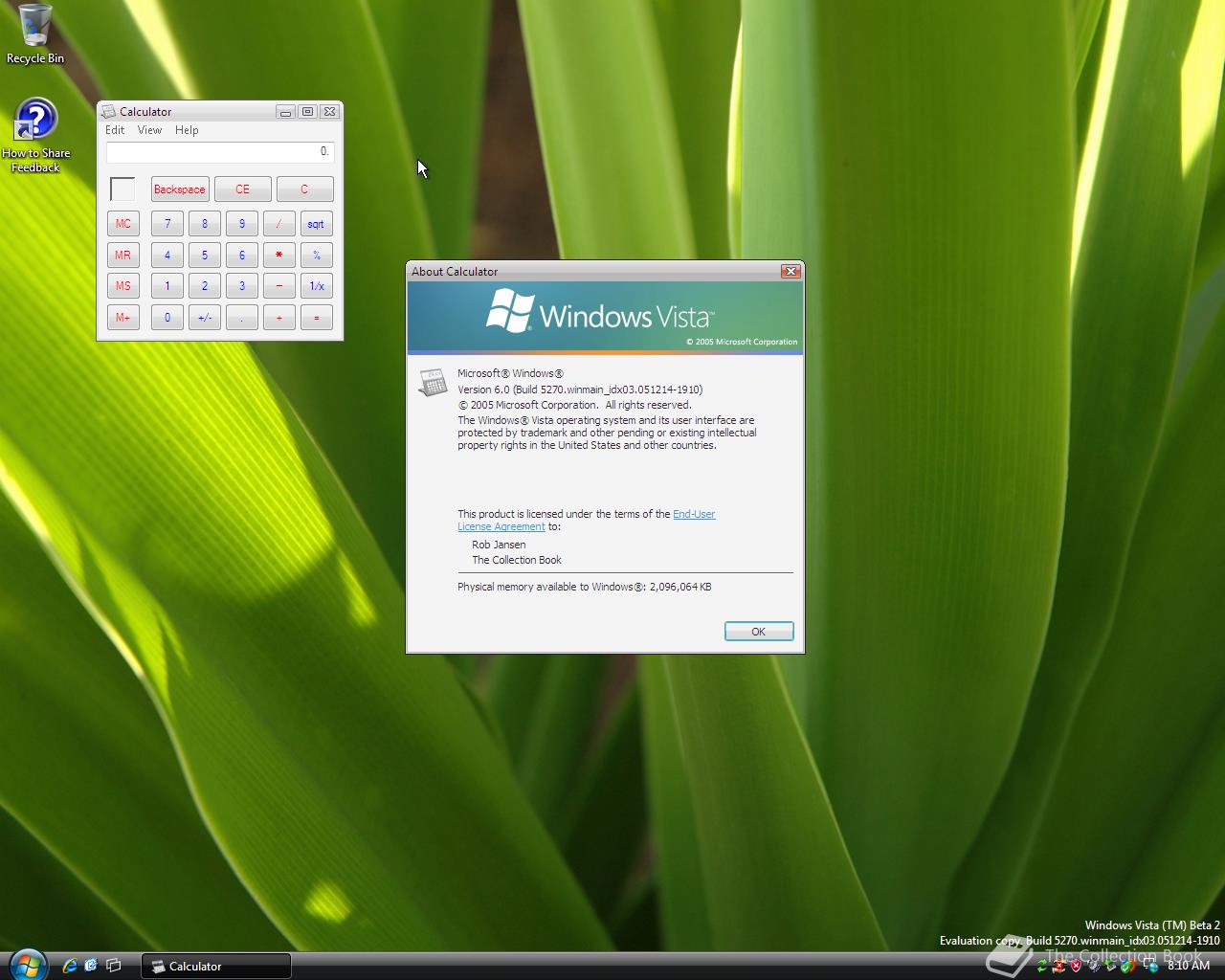Click digit 1 on the Calculator

(167, 286)
